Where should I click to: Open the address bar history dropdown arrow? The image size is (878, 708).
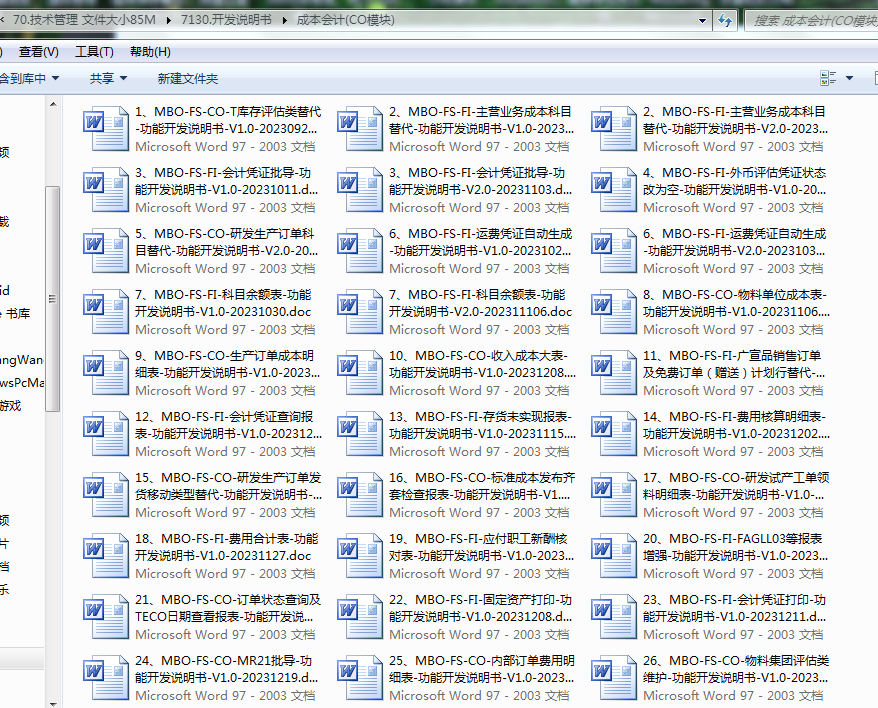click(x=703, y=20)
